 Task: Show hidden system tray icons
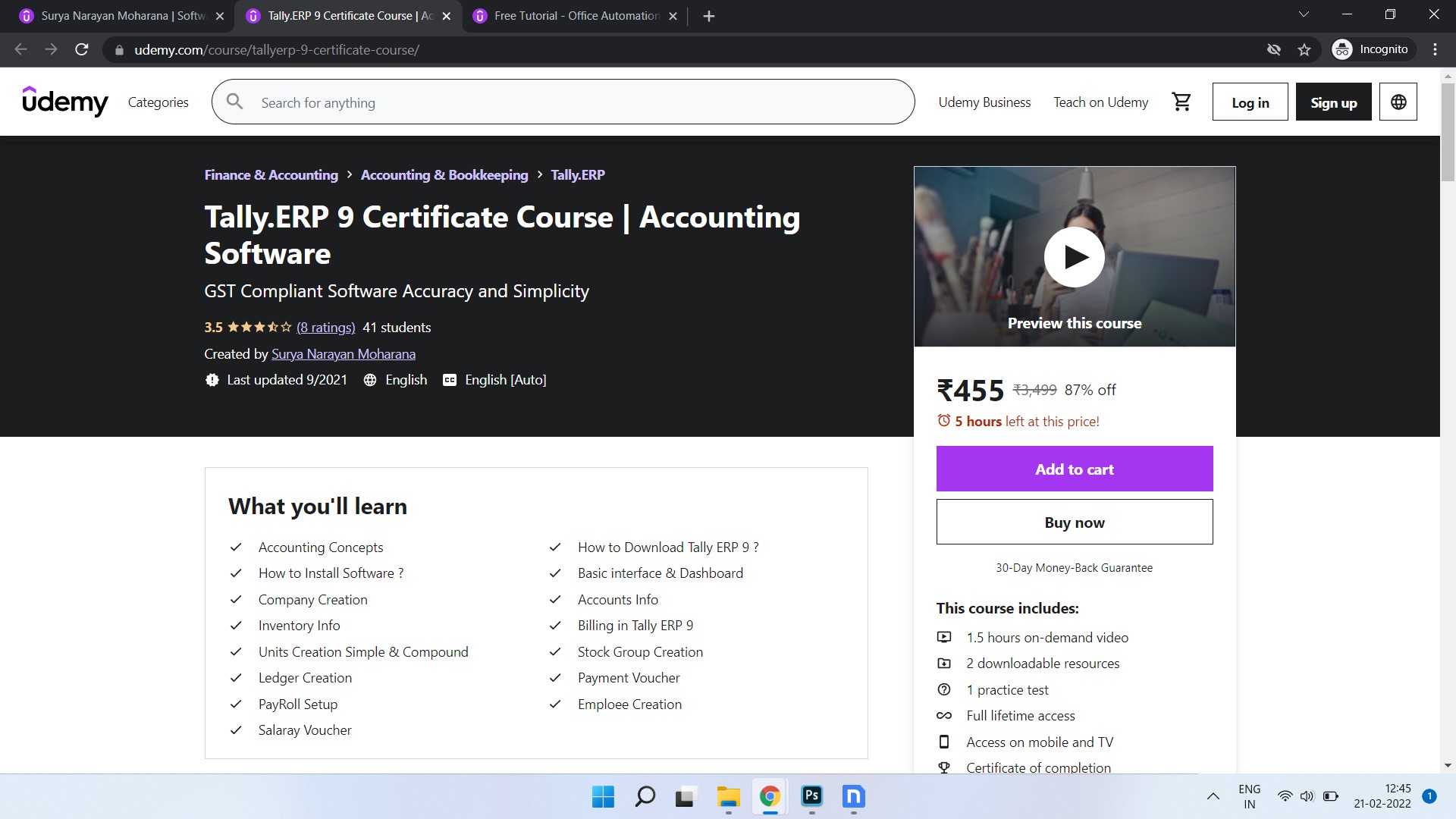pyautogui.click(x=1213, y=796)
